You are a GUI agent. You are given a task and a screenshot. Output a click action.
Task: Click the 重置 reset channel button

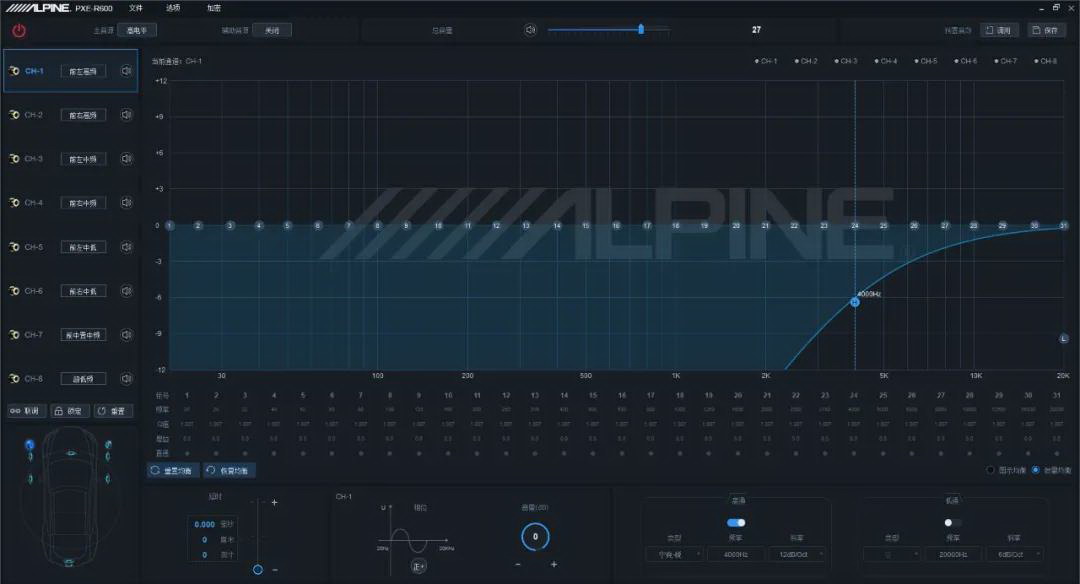tap(112, 410)
